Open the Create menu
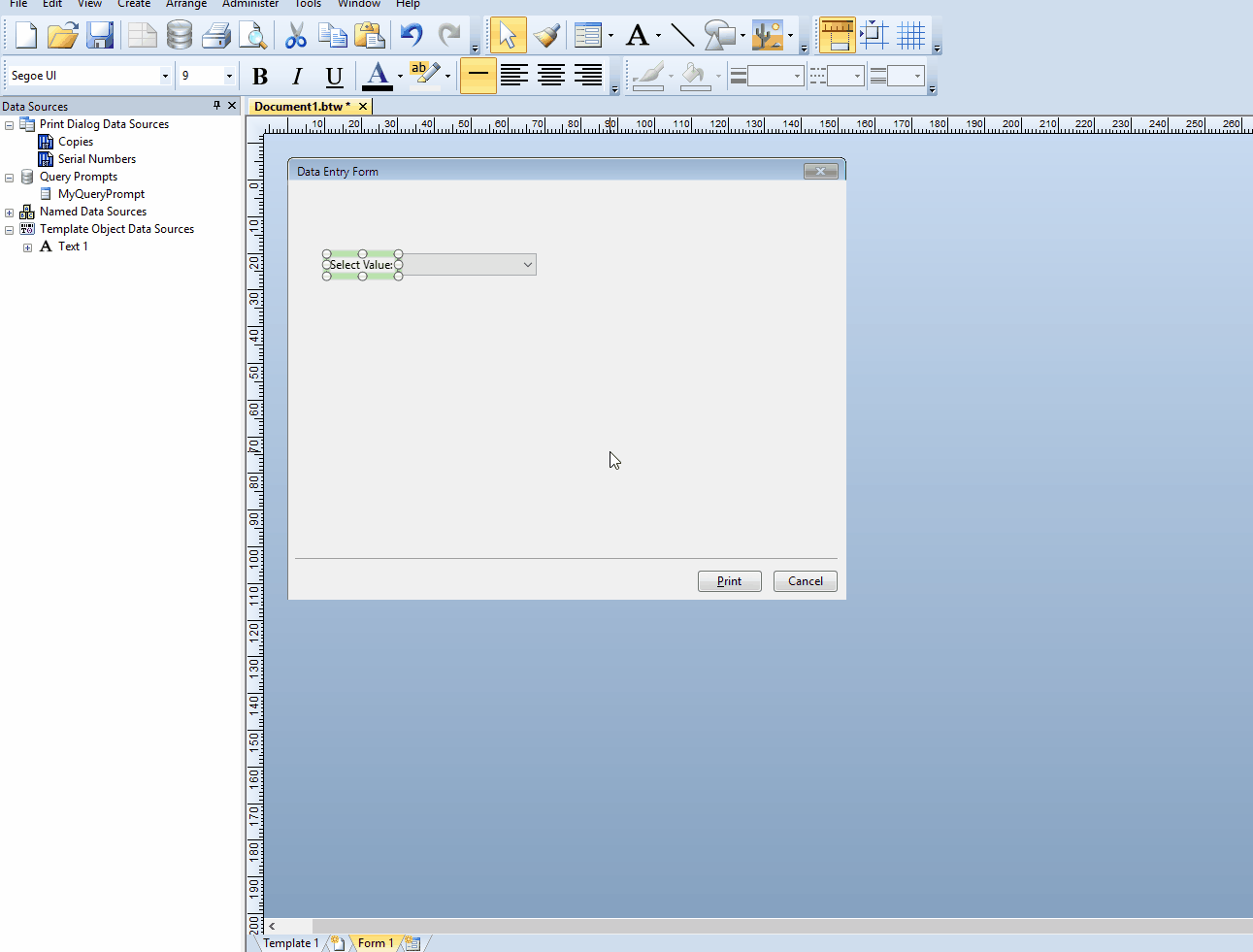This screenshot has height=952, width=1253. (134, 4)
